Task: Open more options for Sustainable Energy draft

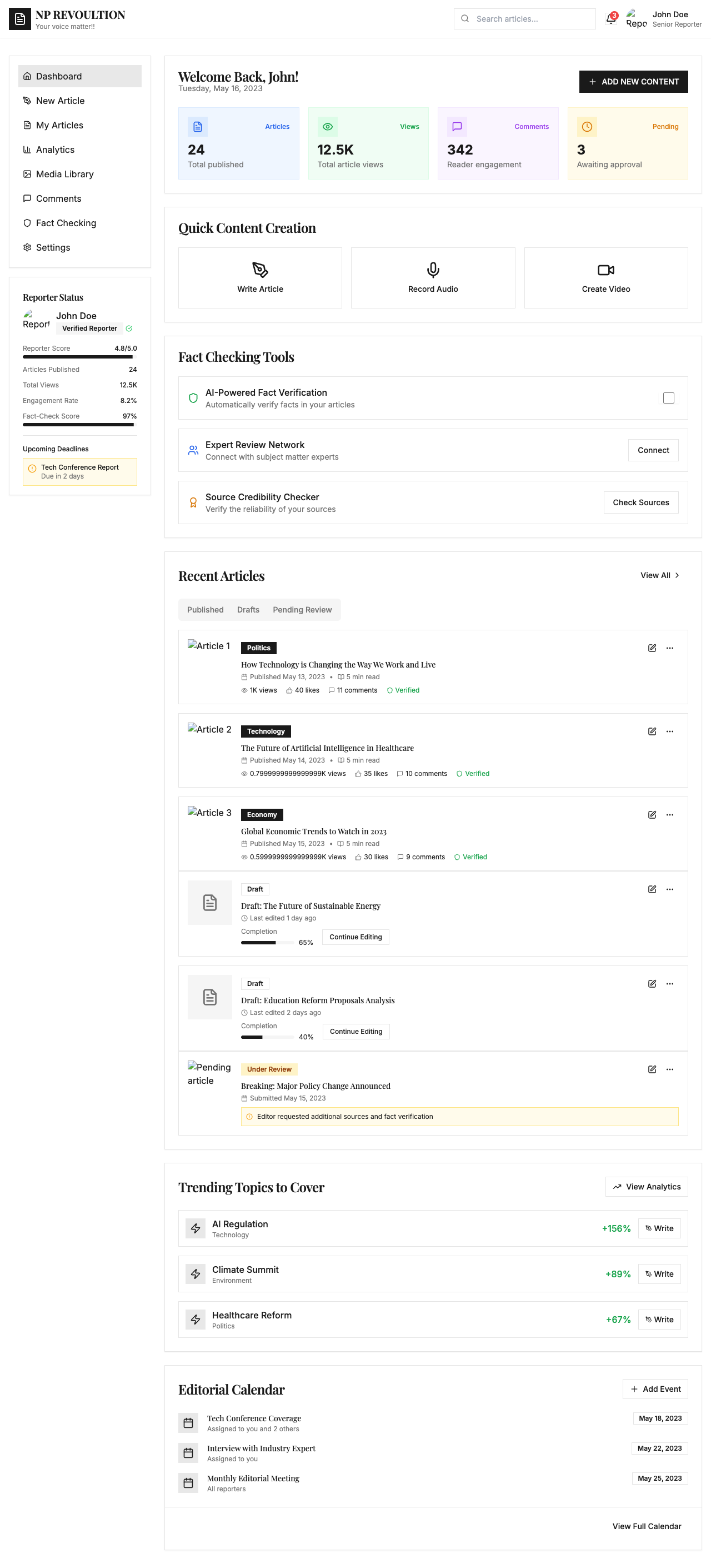Action: coord(670,889)
